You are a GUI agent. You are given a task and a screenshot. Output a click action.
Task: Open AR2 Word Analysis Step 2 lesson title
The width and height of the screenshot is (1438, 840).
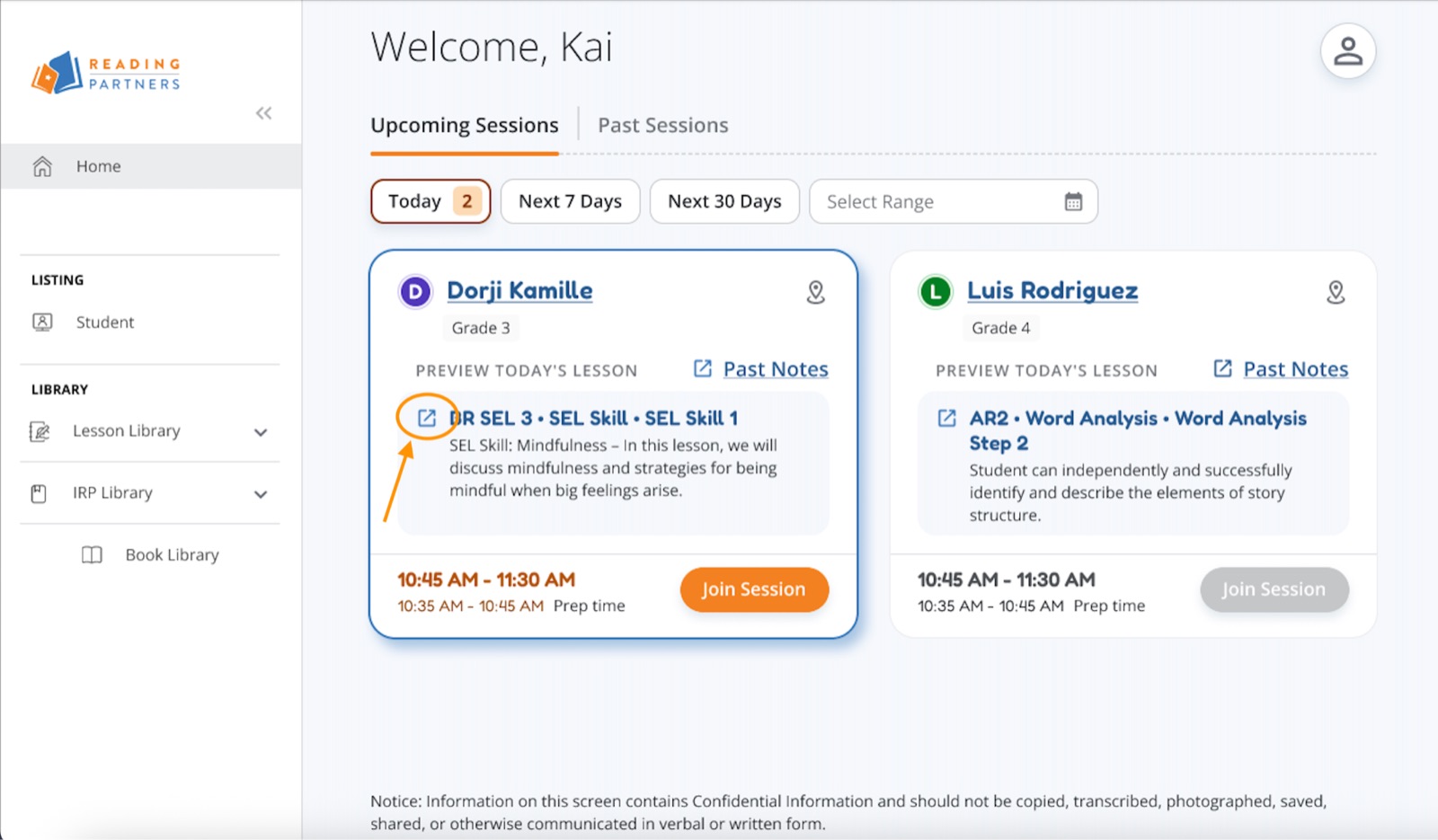(x=1138, y=430)
